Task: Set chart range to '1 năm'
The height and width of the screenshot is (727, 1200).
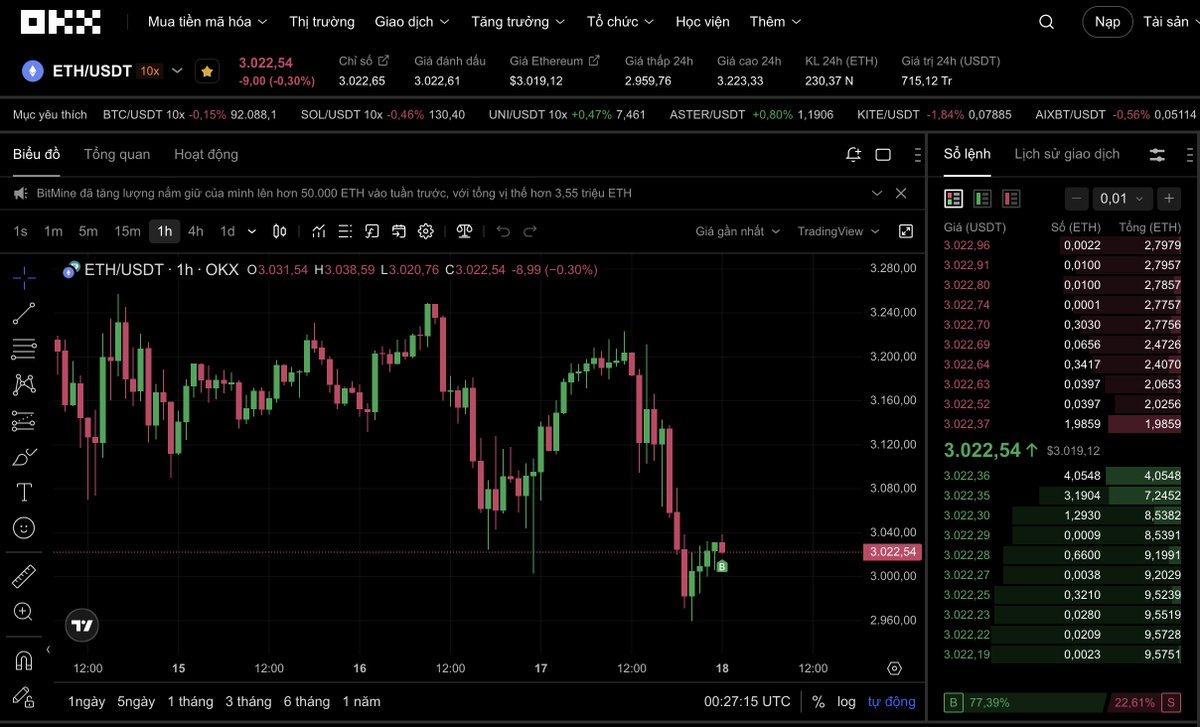Action: tap(361, 701)
